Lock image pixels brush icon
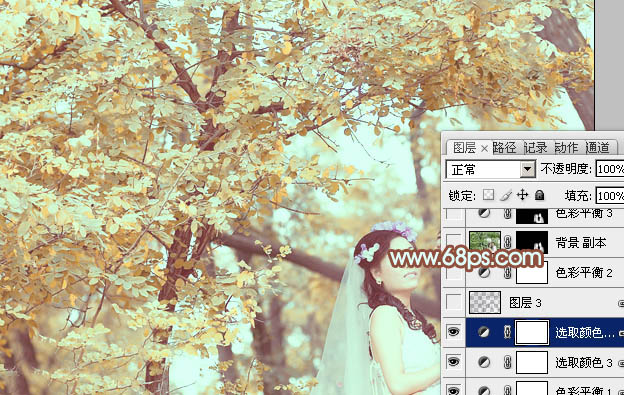The image size is (624, 395). point(506,195)
